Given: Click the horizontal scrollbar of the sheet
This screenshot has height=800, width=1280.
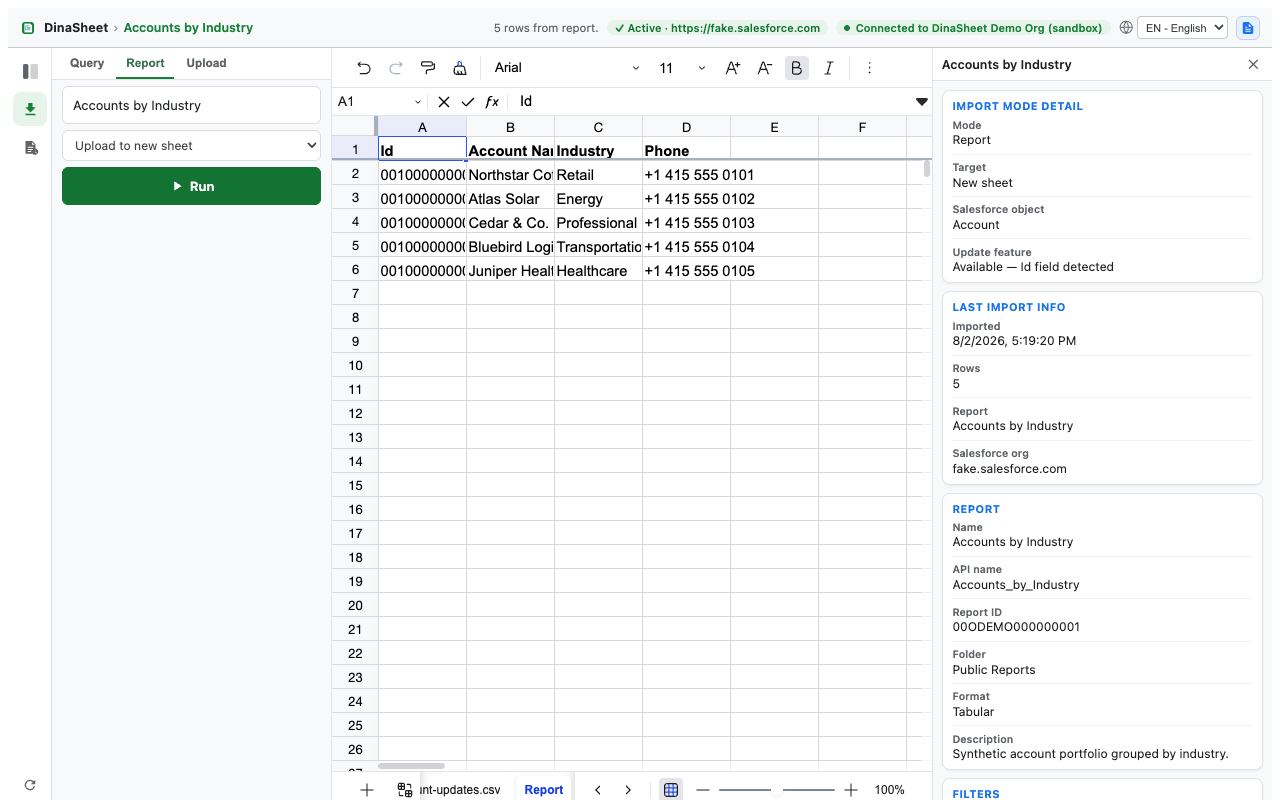Looking at the screenshot, I should [x=412, y=766].
